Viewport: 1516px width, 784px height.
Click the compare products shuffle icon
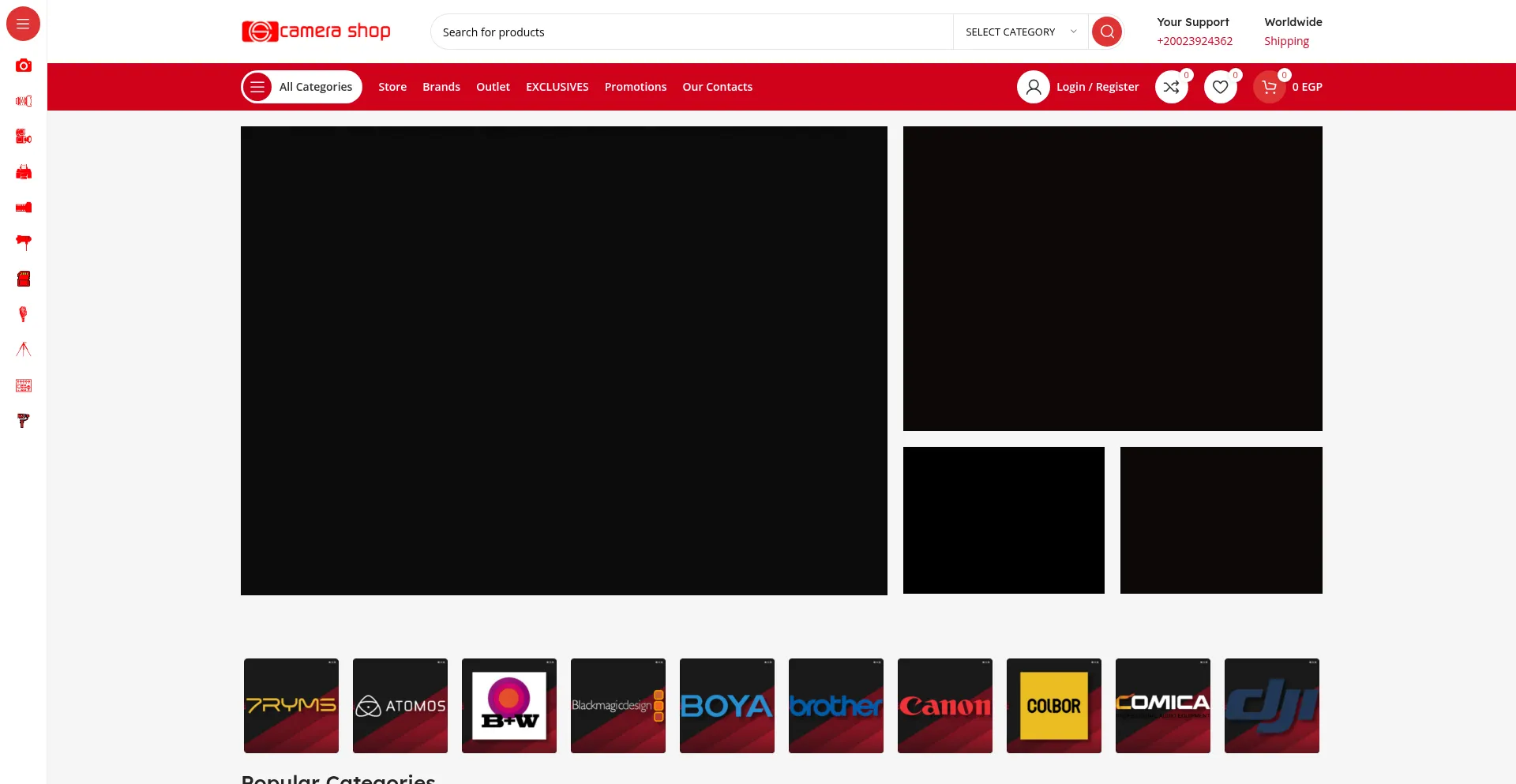pyautogui.click(x=1172, y=87)
